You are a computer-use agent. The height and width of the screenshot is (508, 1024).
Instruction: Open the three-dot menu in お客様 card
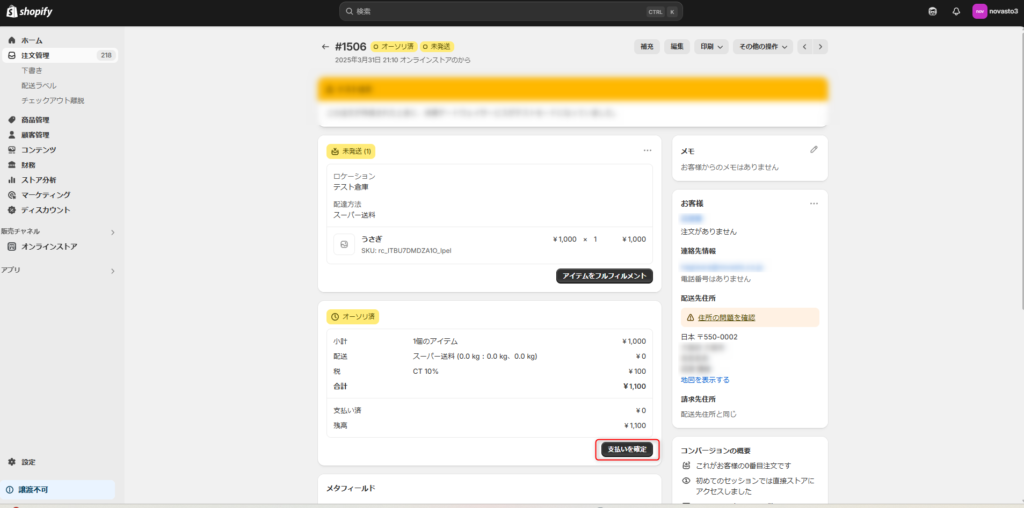(814, 203)
